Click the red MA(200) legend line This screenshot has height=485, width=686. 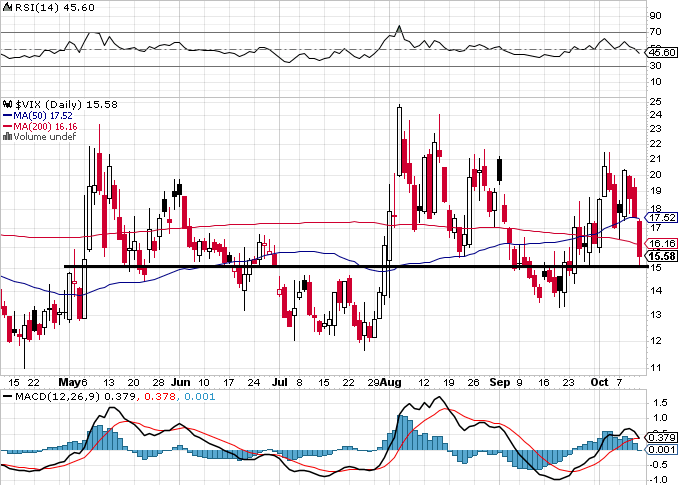pos(6,126)
